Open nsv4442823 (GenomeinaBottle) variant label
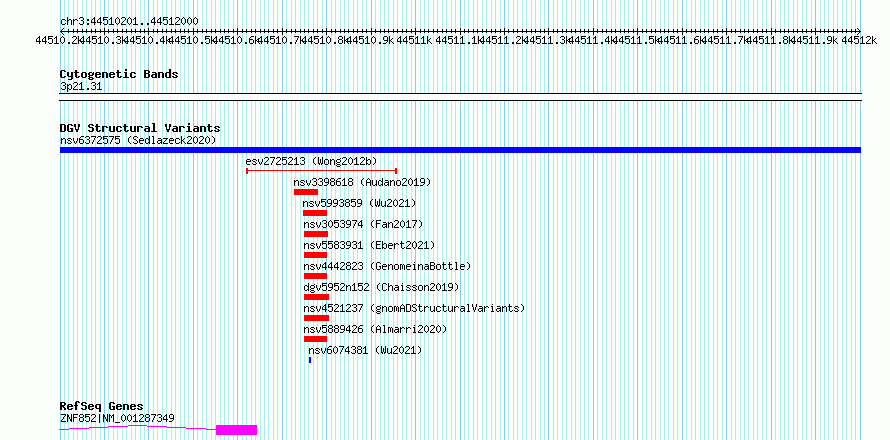This screenshot has height=440, width=890. pyautogui.click(x=387, y=266)
